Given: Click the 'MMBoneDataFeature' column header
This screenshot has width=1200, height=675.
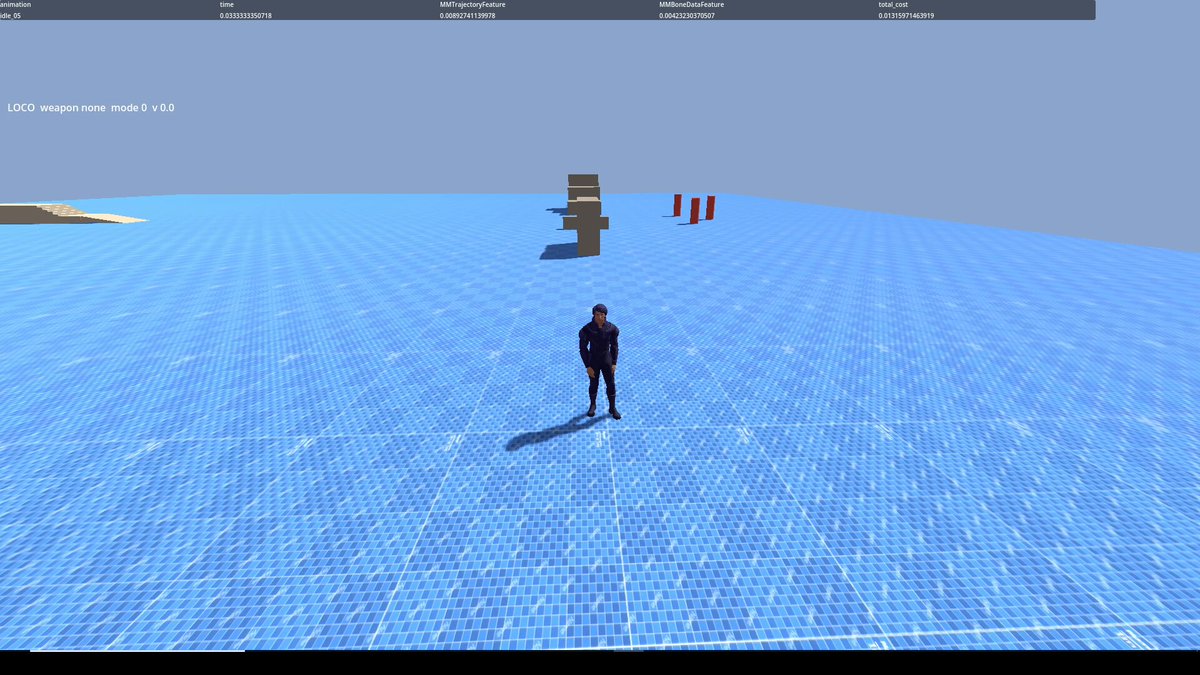Looking at the screenshot, I should click(691, 5).
